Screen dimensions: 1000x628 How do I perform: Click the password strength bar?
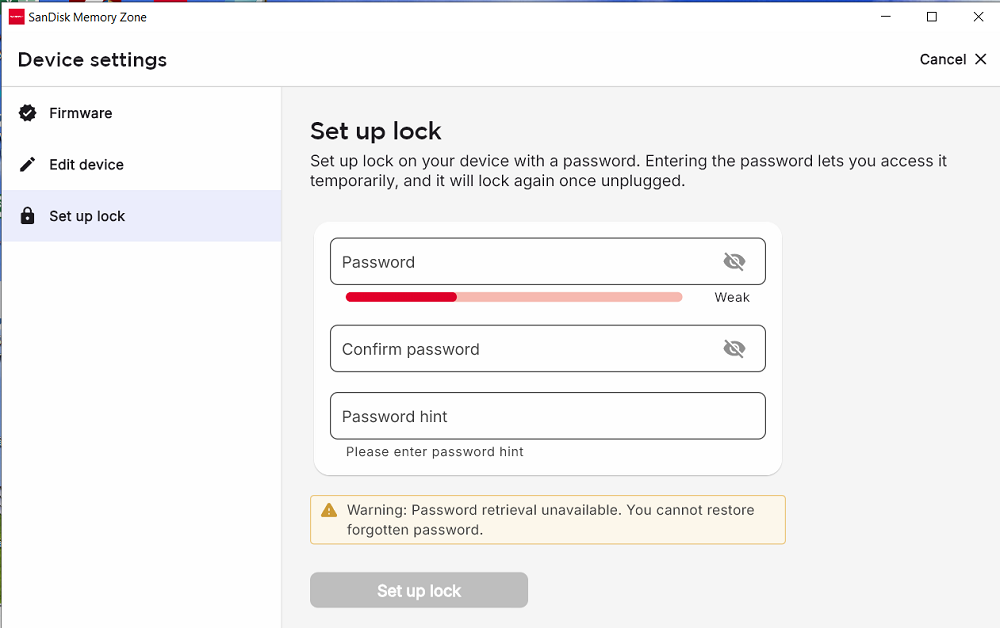click(x=514, y=297)
